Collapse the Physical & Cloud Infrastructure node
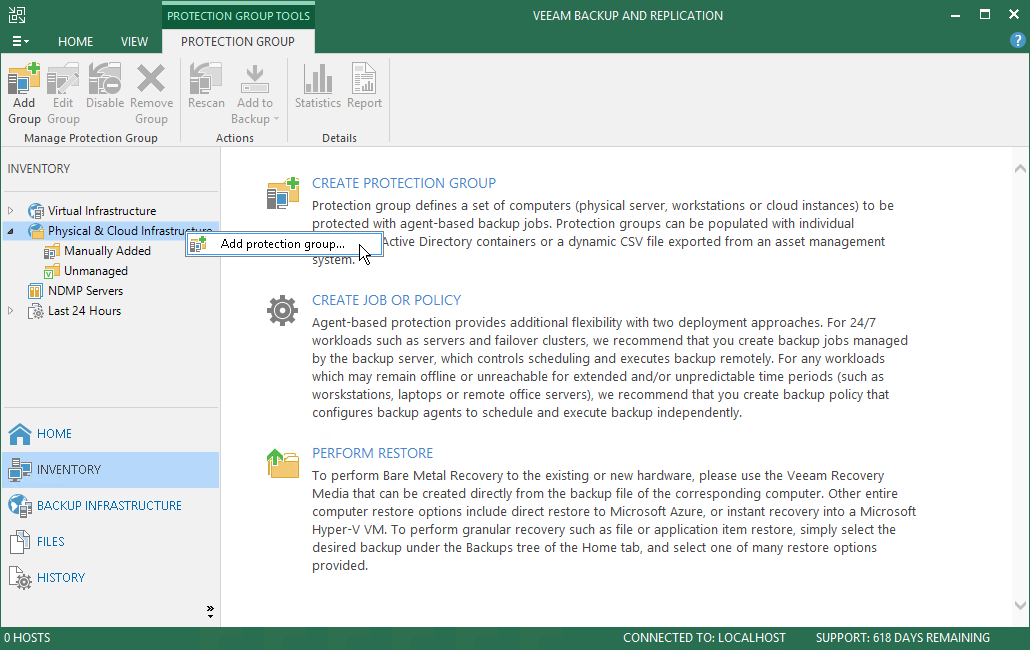The height and width of the screenshot is (650, 1030). click(x=11, y=231)
